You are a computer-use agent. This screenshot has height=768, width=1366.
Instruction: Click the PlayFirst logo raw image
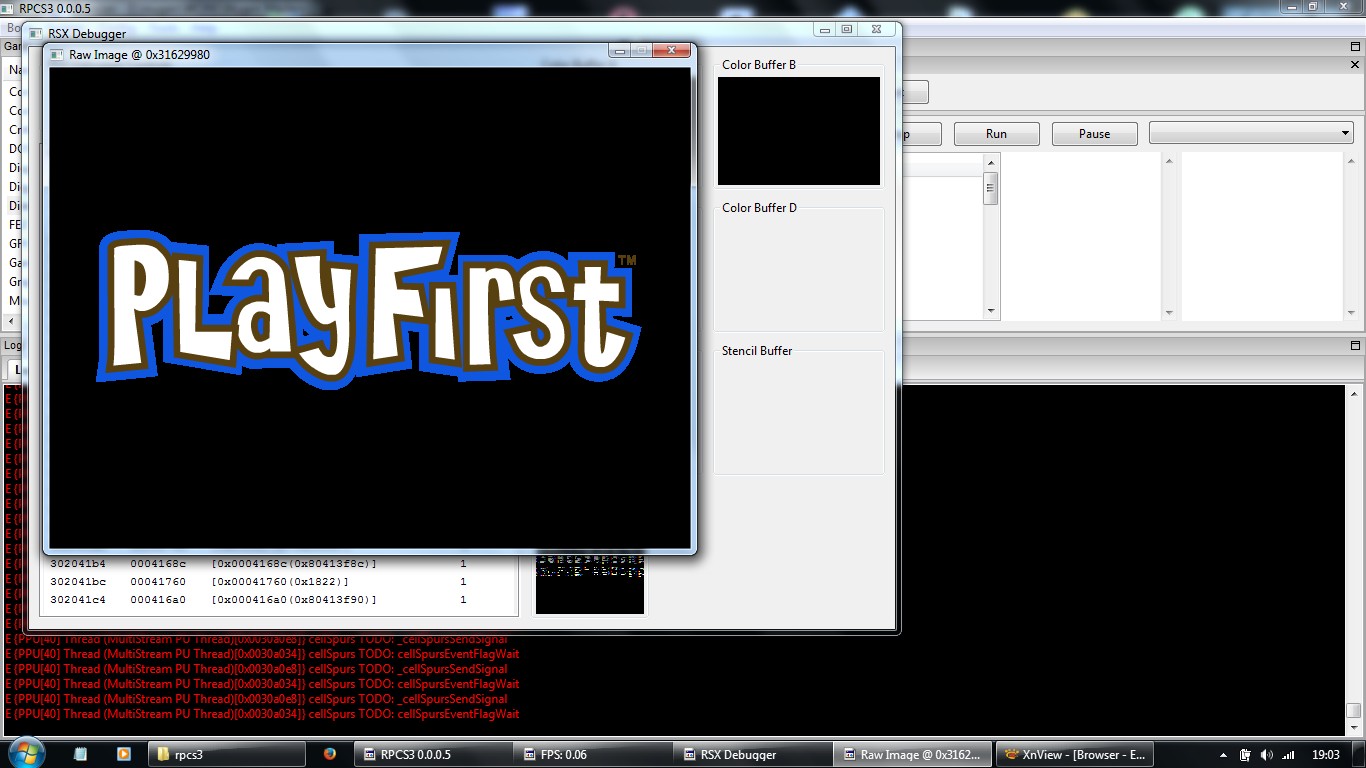[x=369, y=309]
